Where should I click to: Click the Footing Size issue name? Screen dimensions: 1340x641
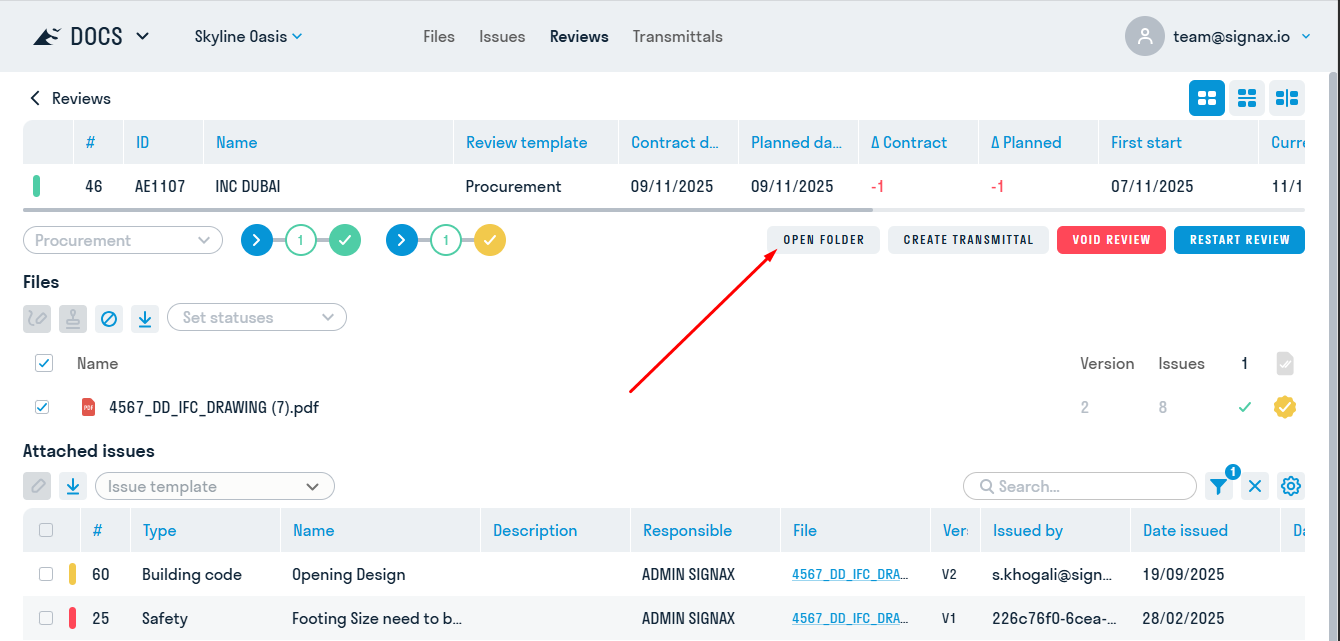pos(377,618)
